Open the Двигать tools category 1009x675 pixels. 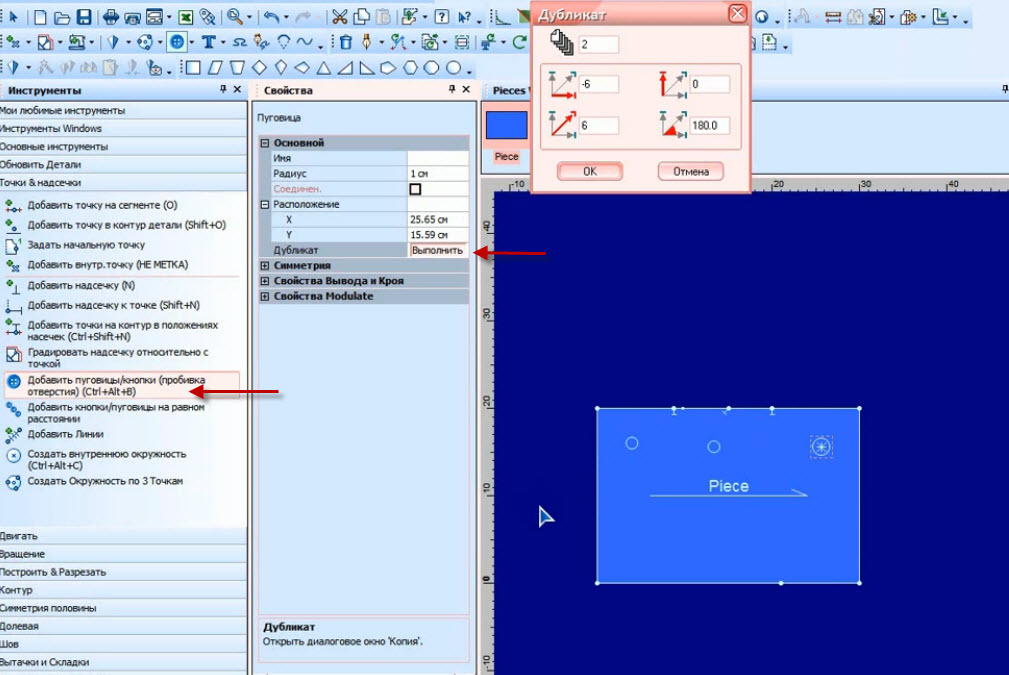tap(122, 536)
